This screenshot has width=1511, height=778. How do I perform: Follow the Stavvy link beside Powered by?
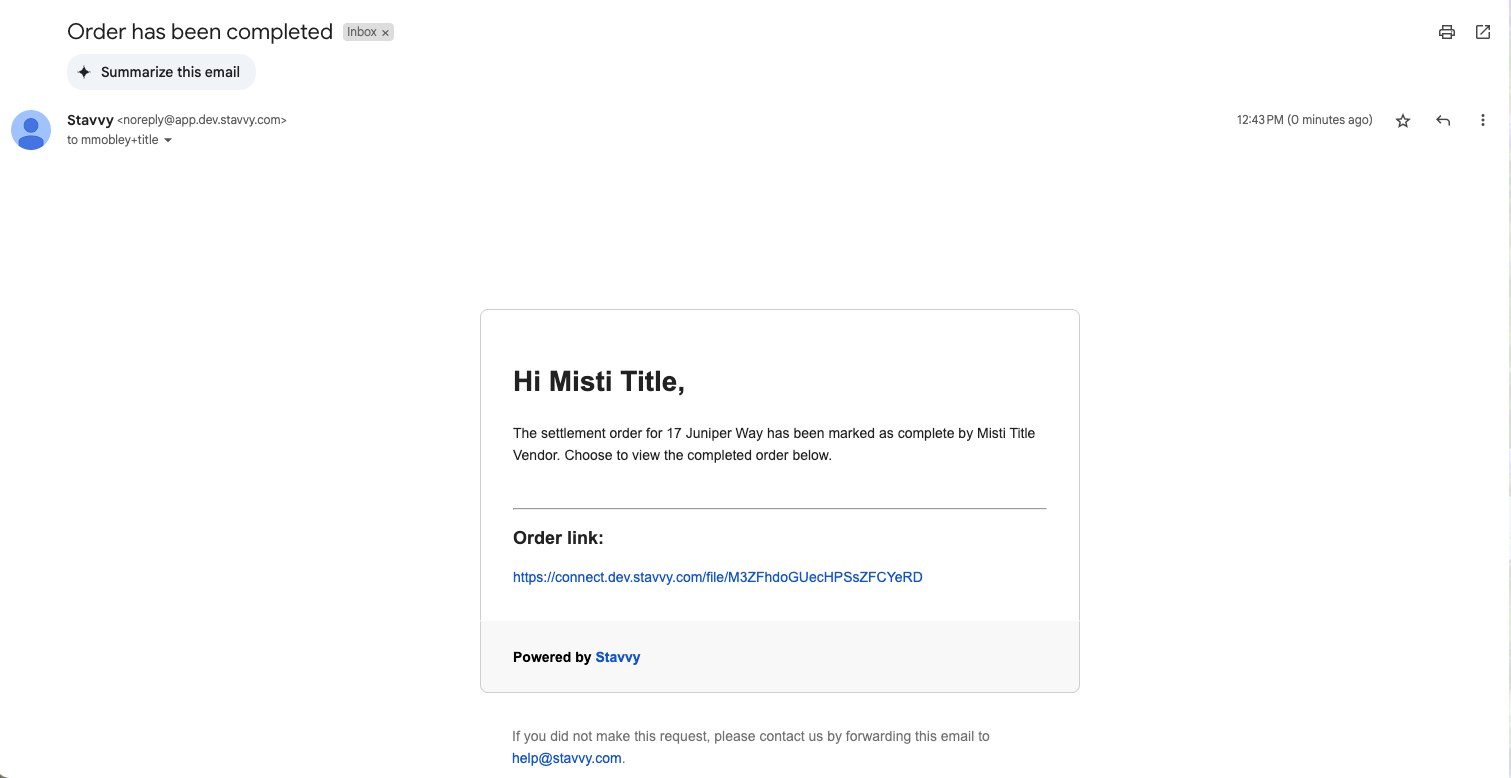point(617,657)
